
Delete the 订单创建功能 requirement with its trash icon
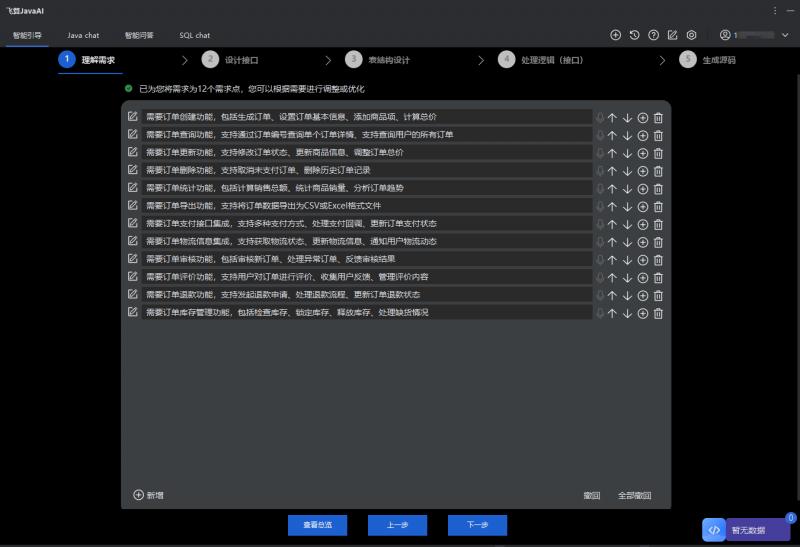pos(658,117)
